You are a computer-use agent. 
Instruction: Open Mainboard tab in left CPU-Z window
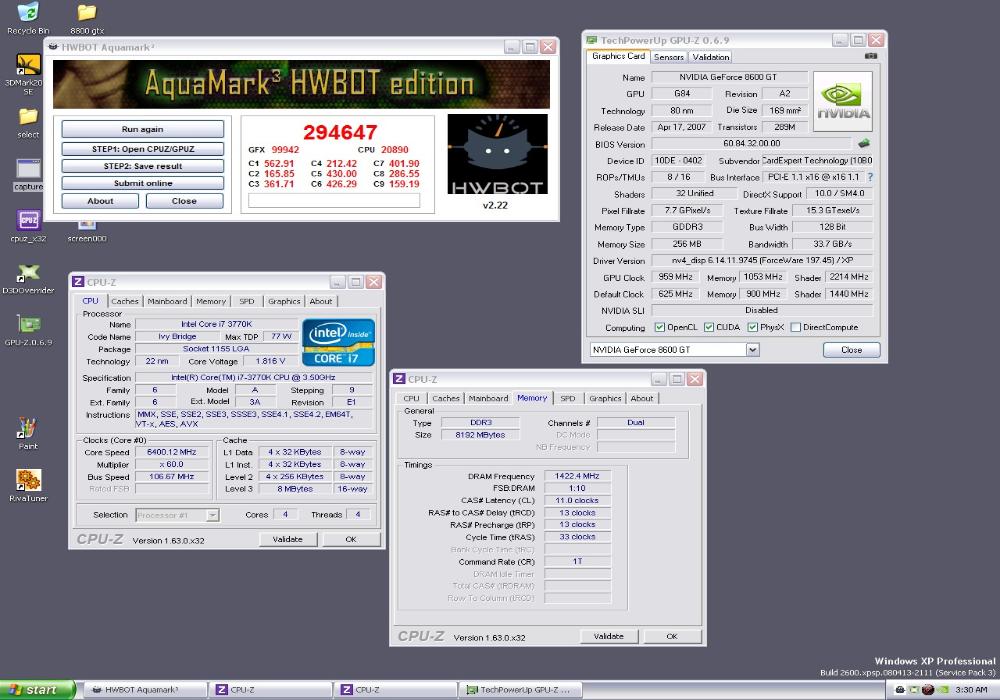tap(167, 301)
